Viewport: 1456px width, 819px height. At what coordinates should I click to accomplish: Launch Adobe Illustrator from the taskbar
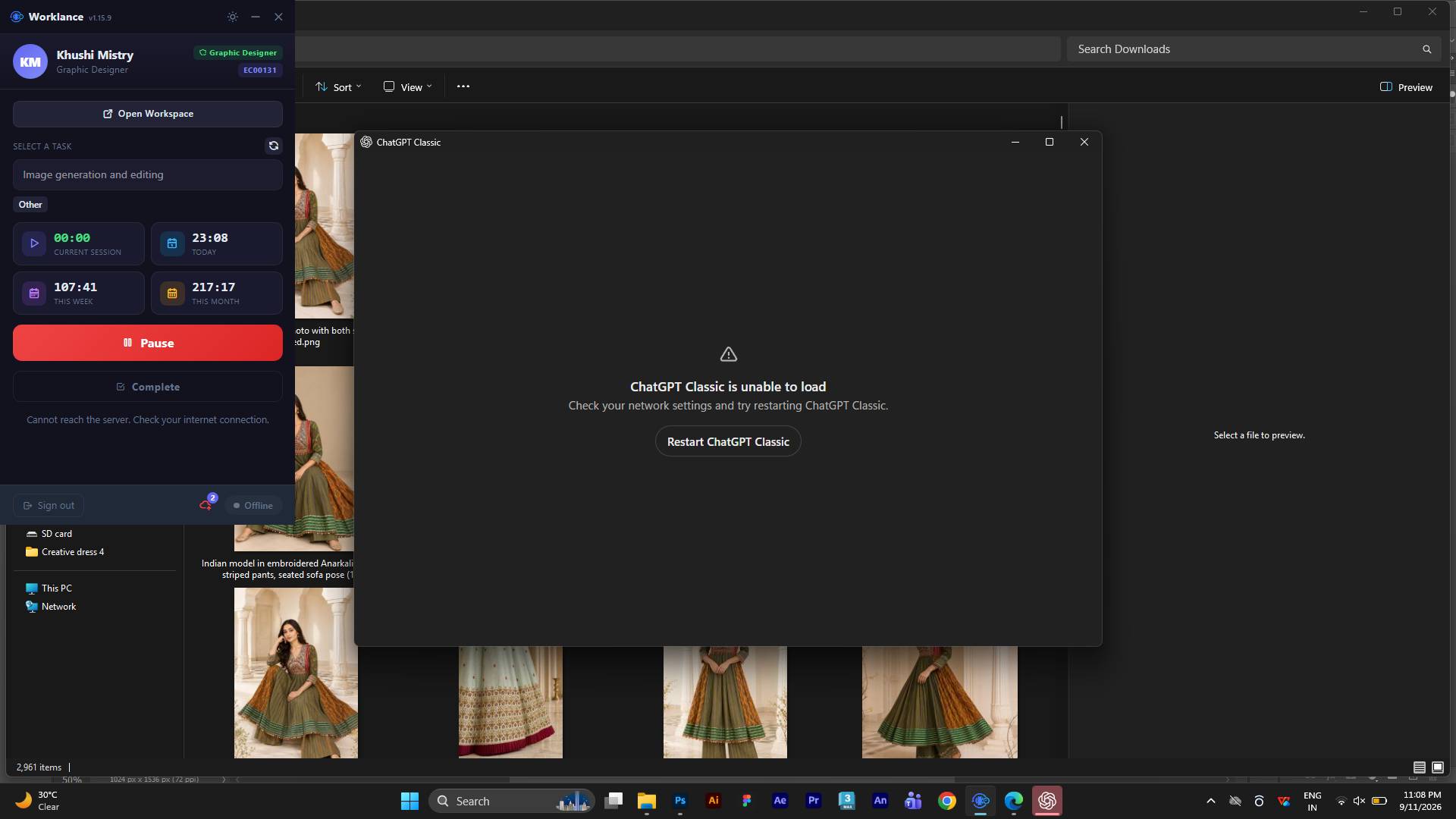714,801
